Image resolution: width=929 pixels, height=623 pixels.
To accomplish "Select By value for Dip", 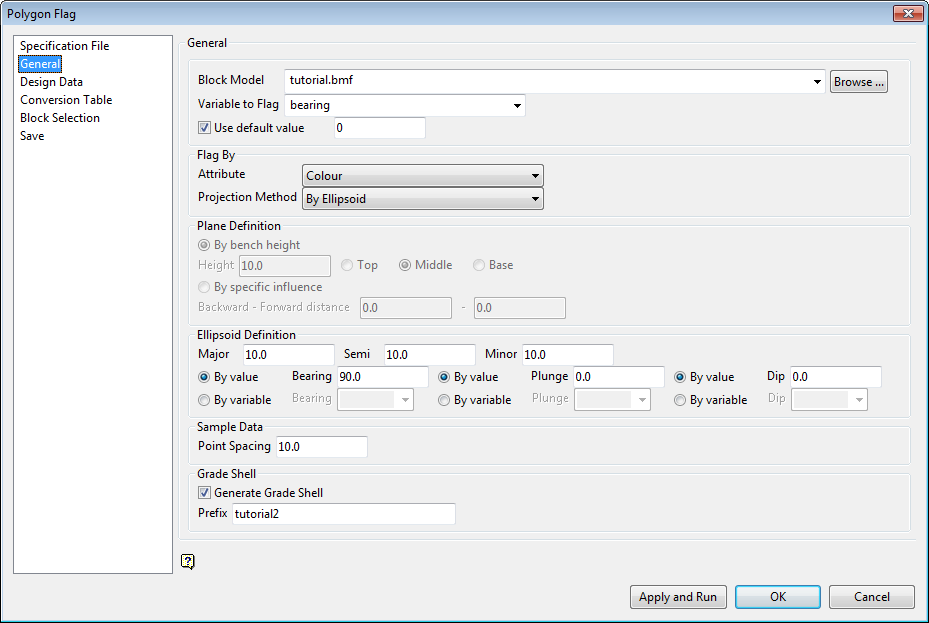I will tap(680, 376).
